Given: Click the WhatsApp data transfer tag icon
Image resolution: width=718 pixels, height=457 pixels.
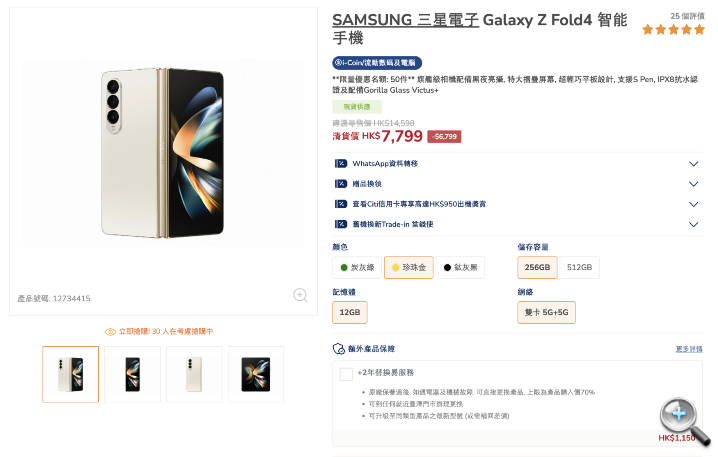Looking at the screenshot, I should pos(340,164).
